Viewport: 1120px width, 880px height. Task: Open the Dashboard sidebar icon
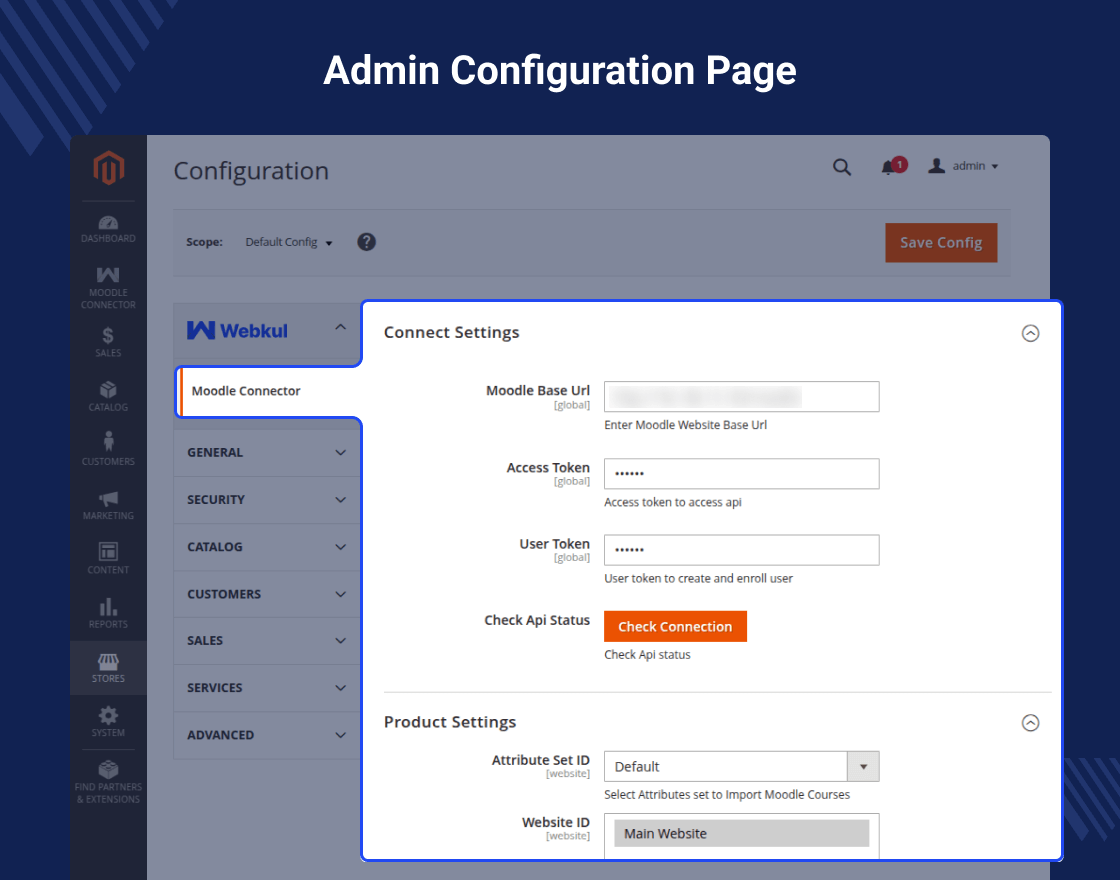[108, 229]
